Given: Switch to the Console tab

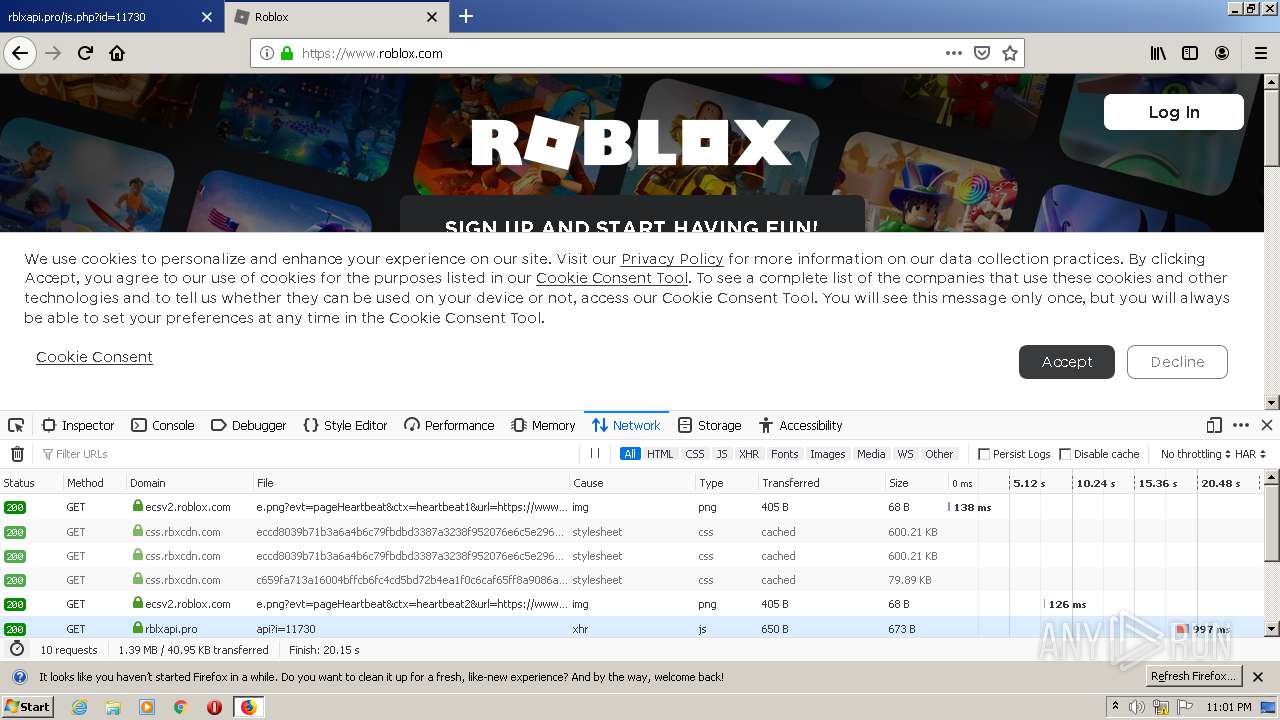Looking at the screenshot, I should [x=163, y=425].
